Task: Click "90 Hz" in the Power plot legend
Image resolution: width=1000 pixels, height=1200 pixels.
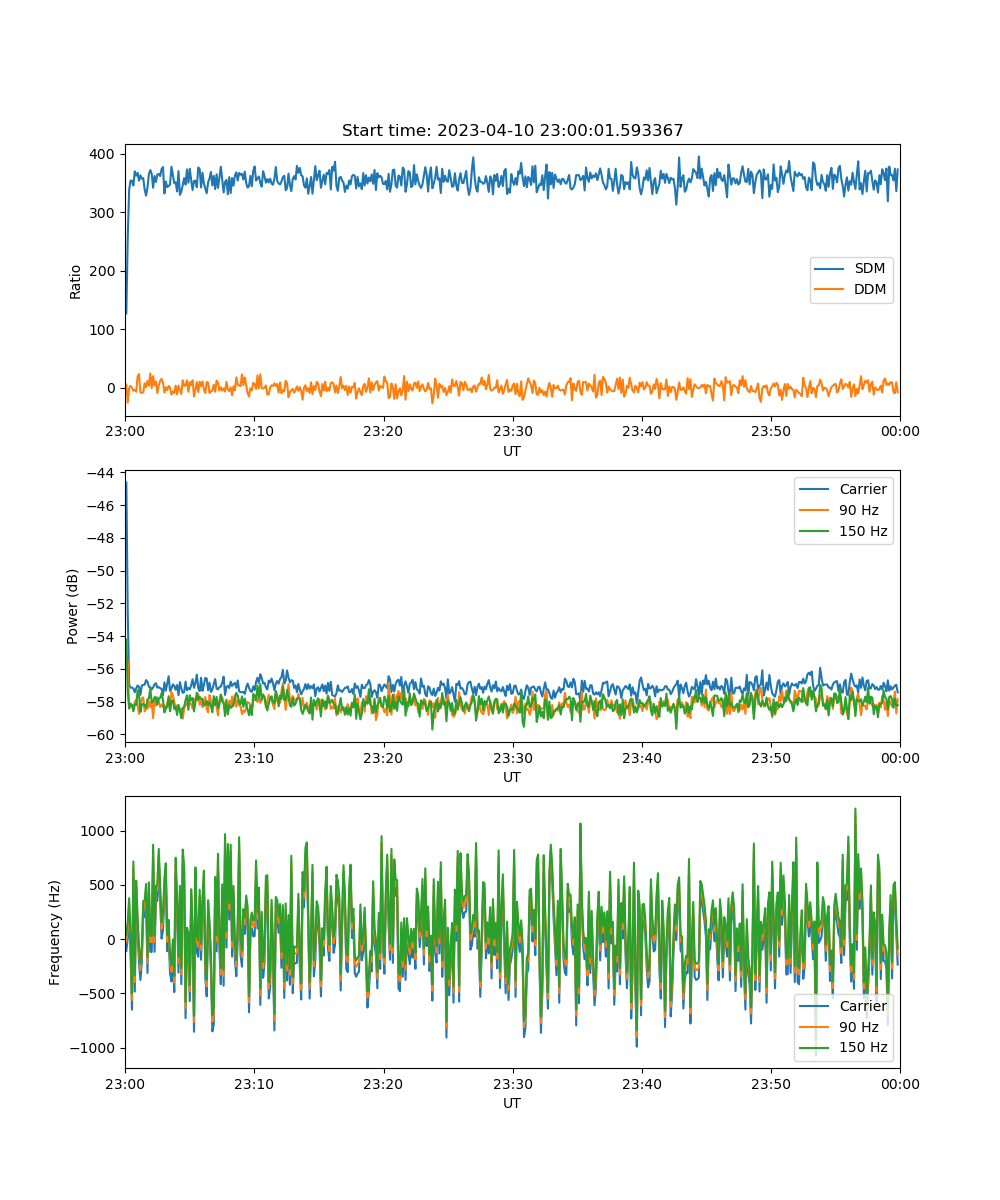Action: point(859,511)
